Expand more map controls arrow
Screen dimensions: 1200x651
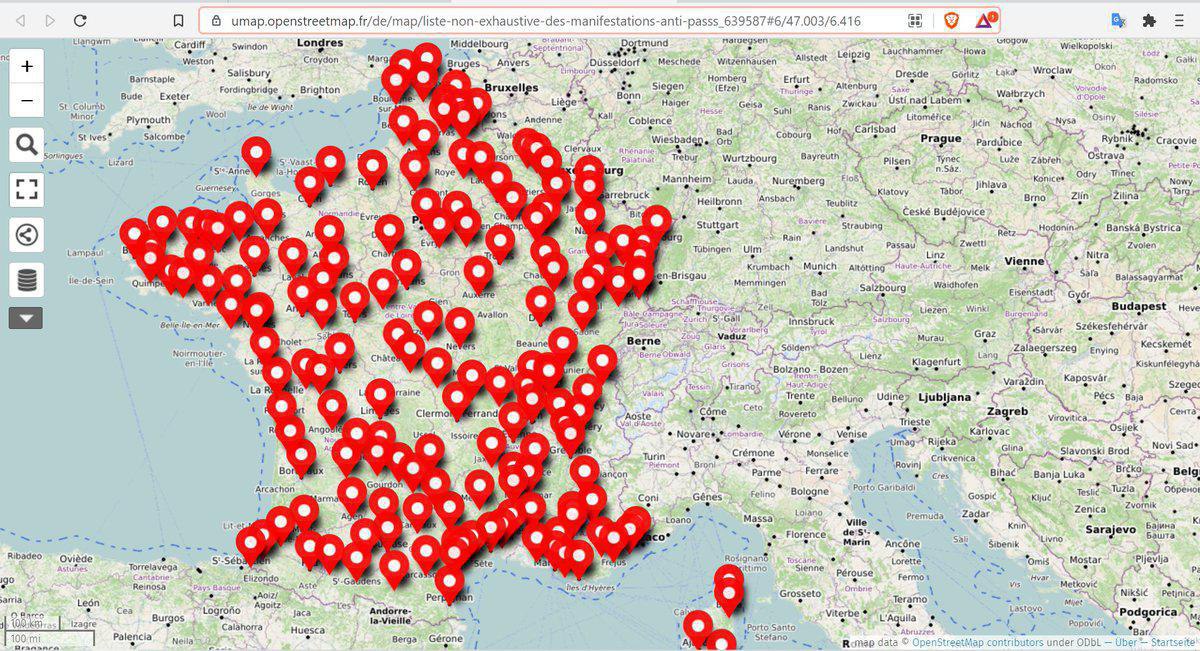(x=26, y=318)
